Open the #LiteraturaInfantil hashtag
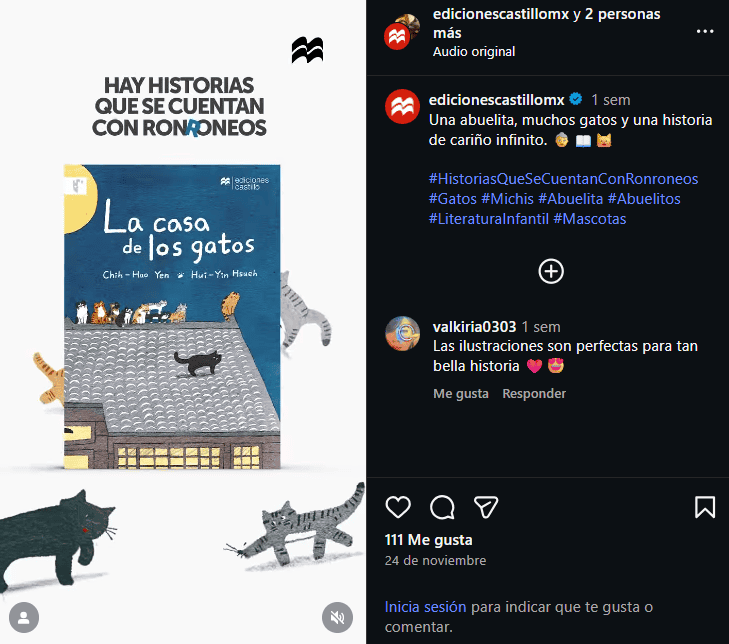This screenshot has width=729, height=644. coord(488,219)
